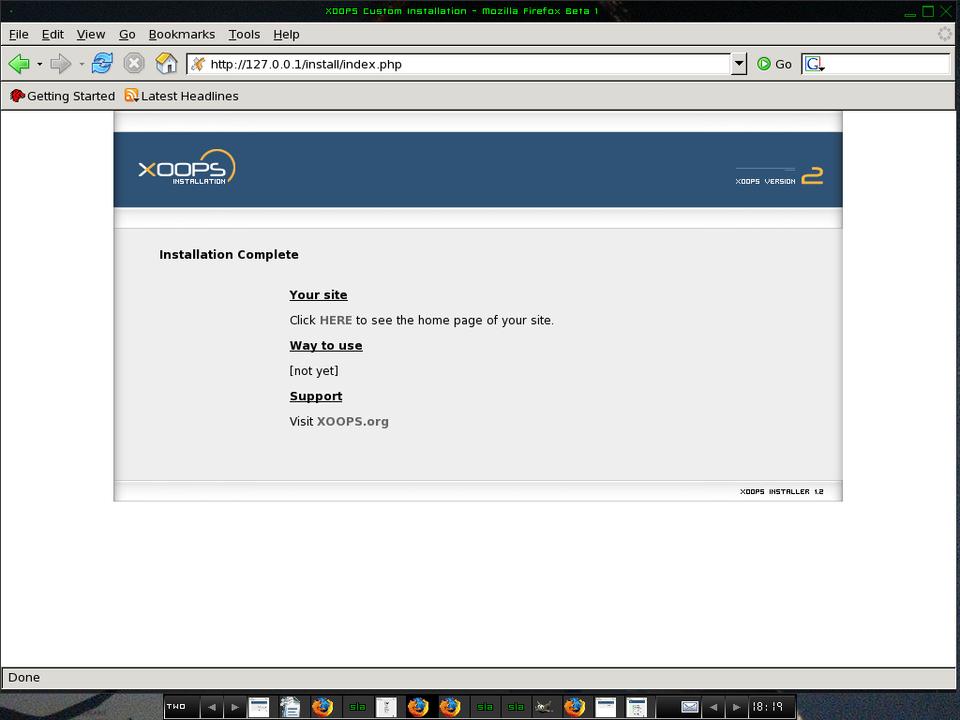
Task: Follow the HERE link to site home page
Action: 336,320
